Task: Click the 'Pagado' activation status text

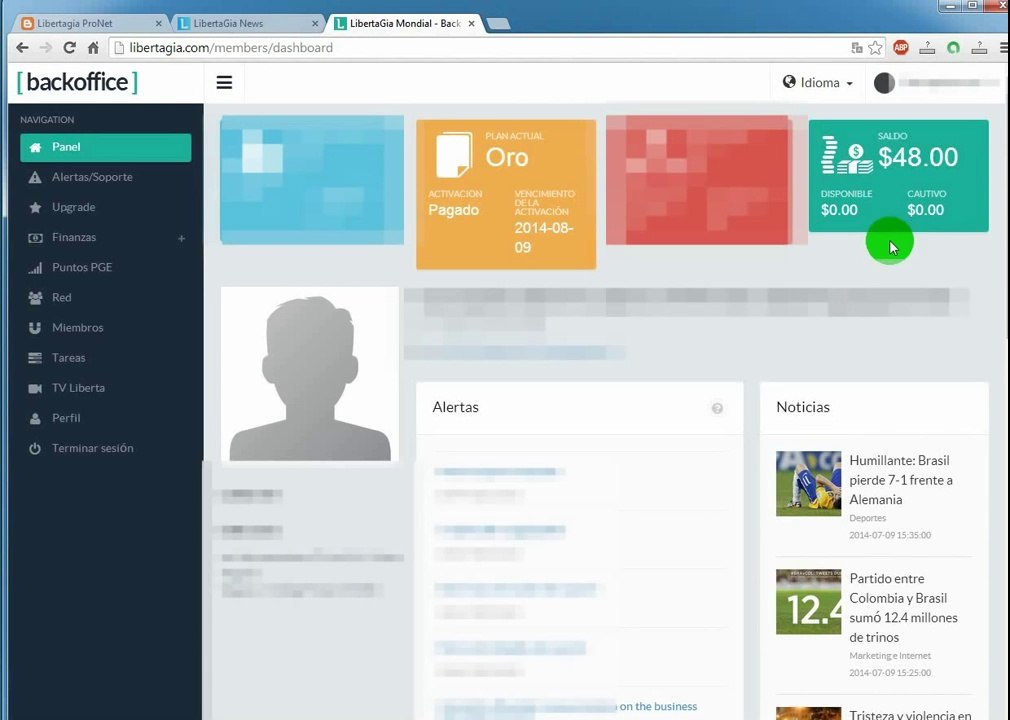Action: (453, 210)
